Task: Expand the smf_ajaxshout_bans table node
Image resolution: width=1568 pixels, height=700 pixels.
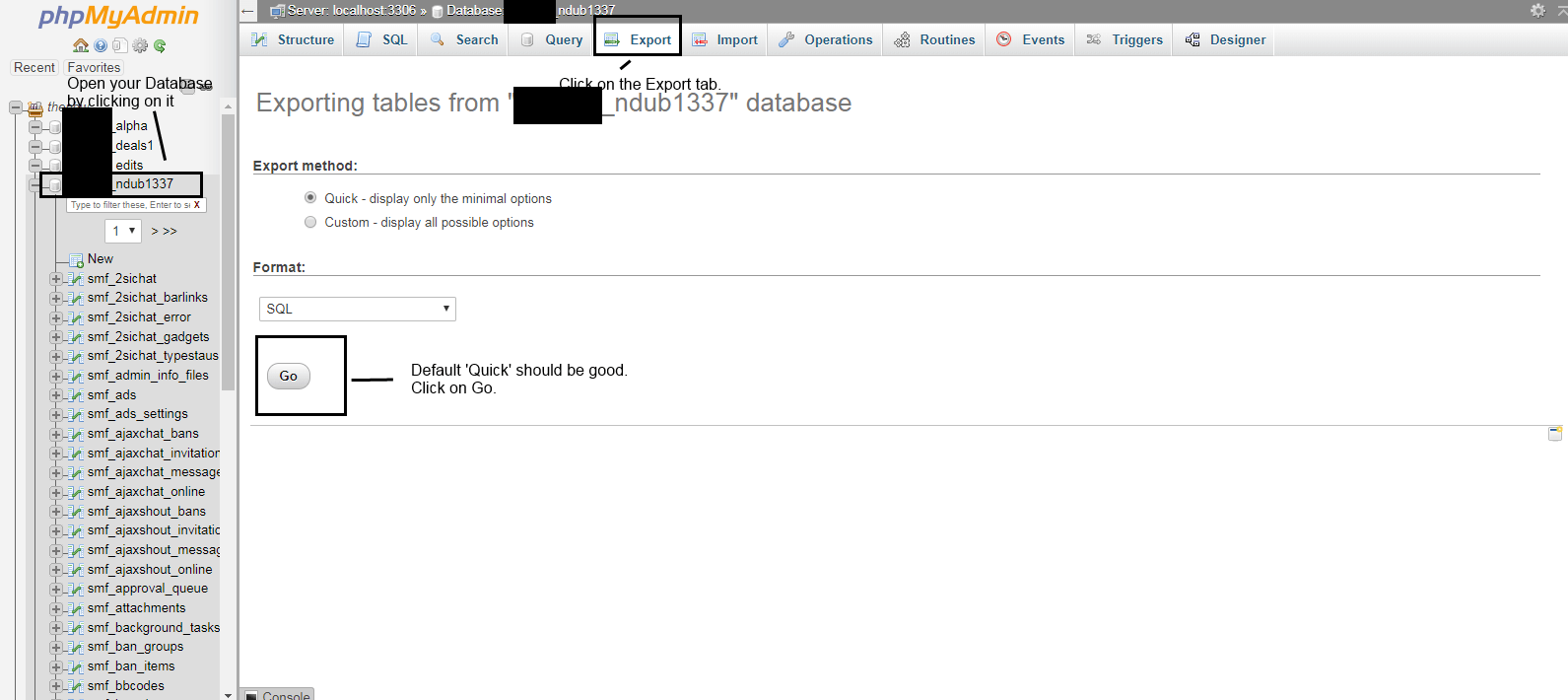Action: coord(55,512)
